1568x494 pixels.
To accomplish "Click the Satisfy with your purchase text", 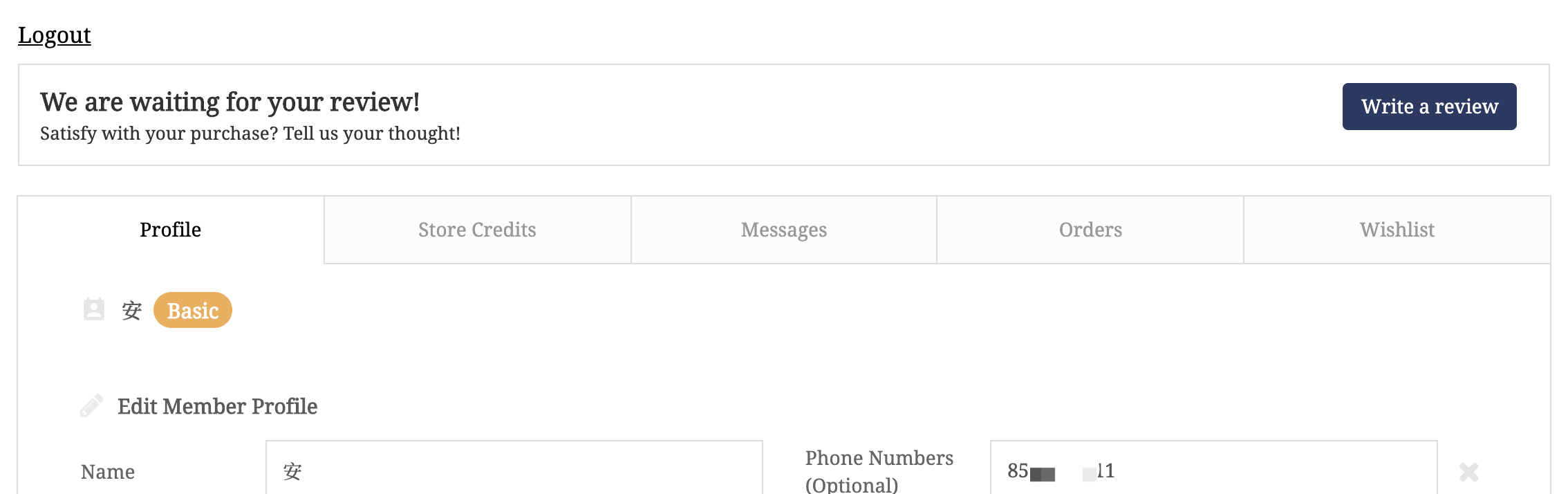I will pyautogui.click(x=250, y=134).
